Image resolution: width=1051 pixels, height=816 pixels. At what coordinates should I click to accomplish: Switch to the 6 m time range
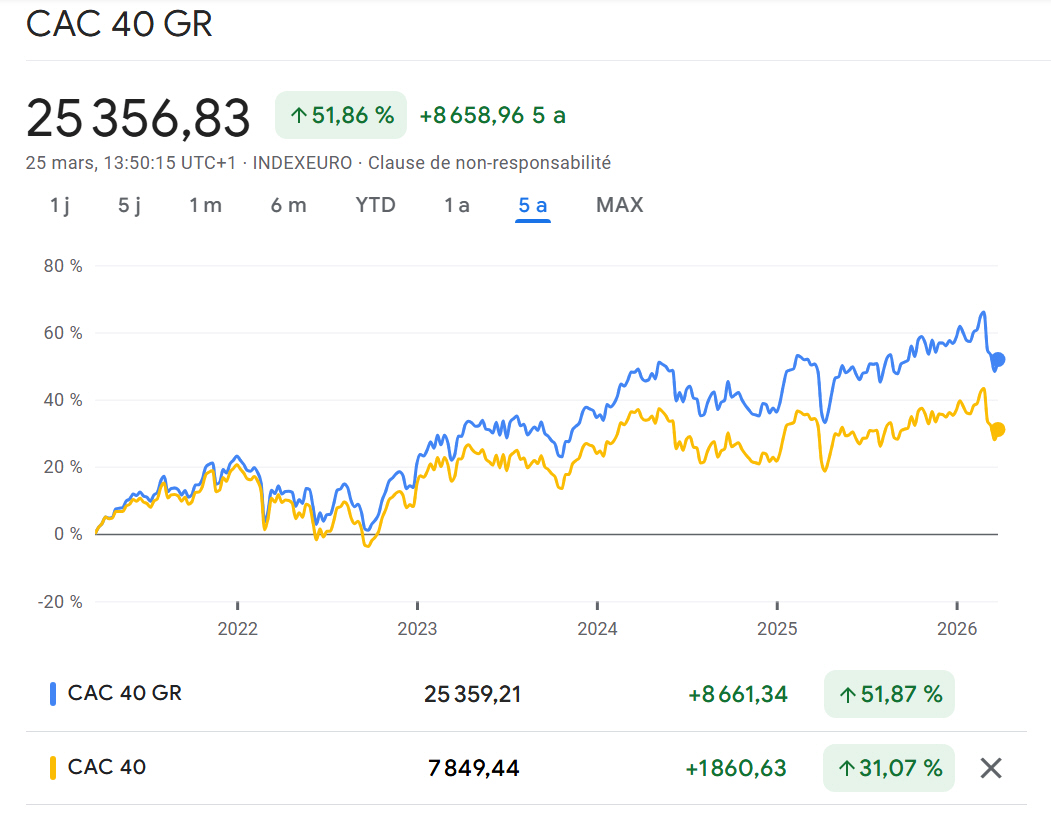coord(288,204)
